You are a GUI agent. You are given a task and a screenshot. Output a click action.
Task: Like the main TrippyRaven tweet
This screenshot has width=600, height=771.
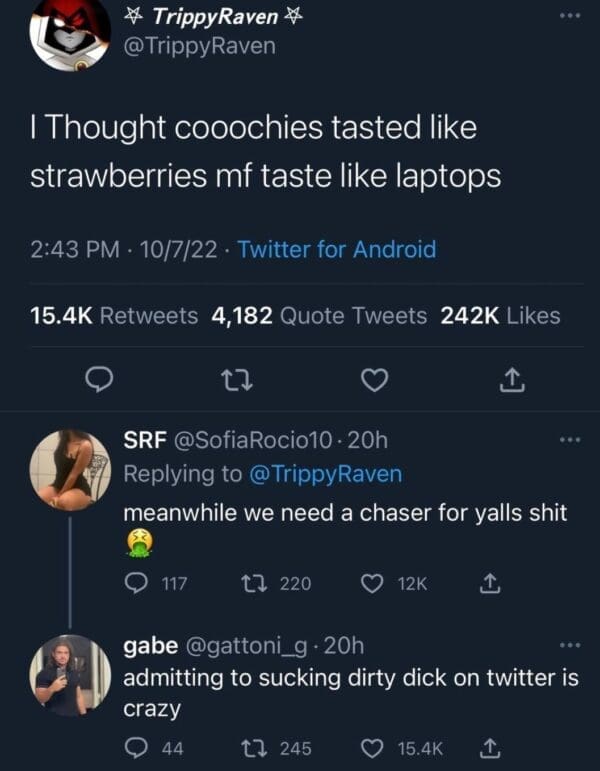(x=373, y=380)
